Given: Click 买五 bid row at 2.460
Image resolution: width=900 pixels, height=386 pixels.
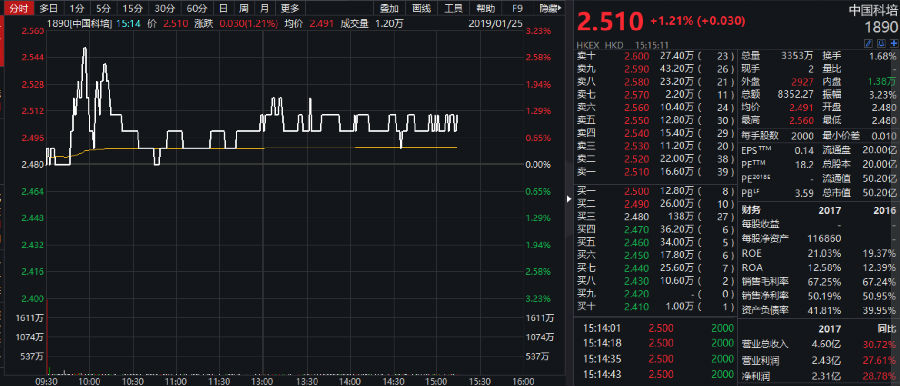Looking at the screenshot, I should point(655,242).
